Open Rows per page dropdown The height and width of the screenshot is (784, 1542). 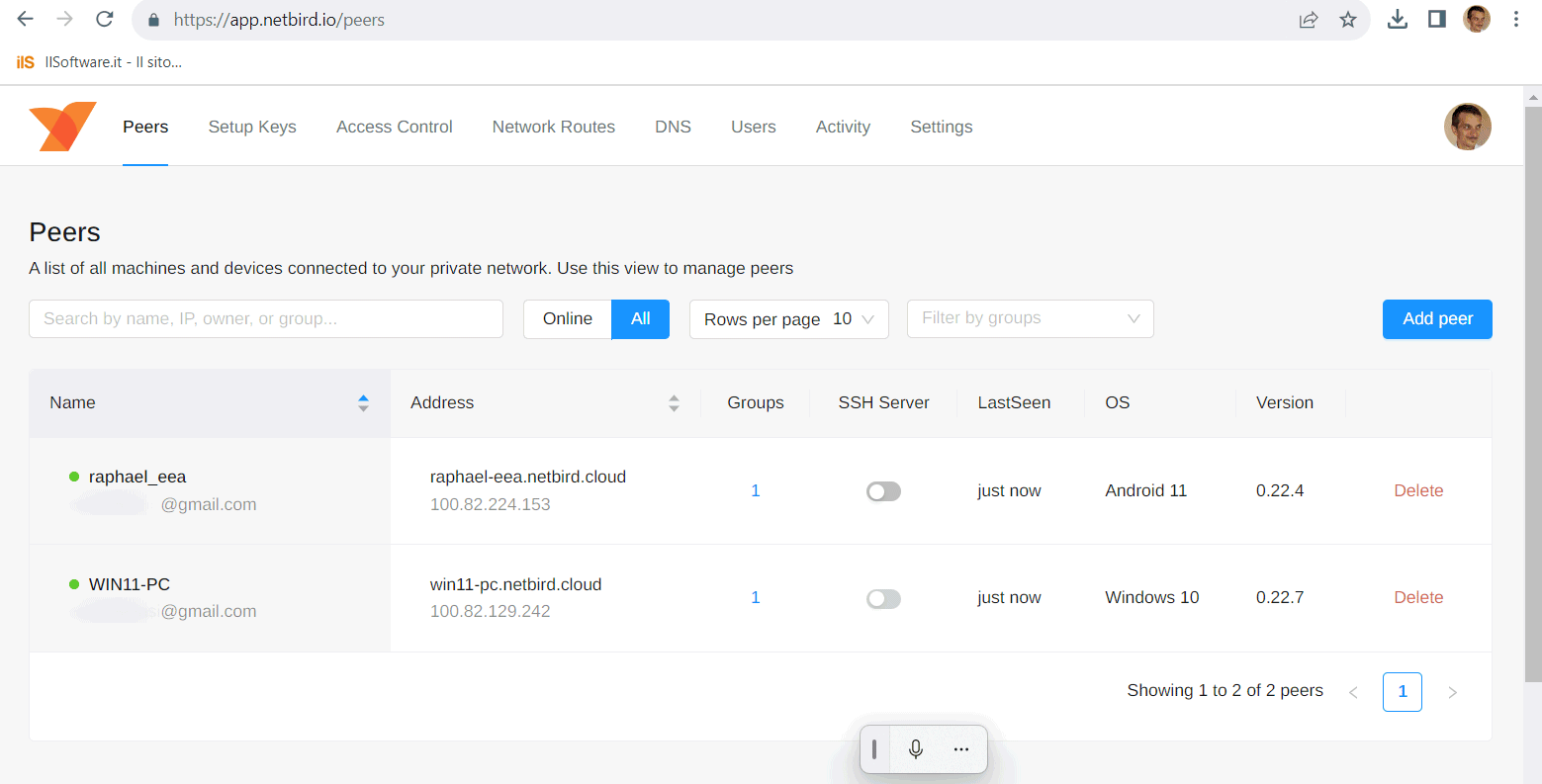789,318
